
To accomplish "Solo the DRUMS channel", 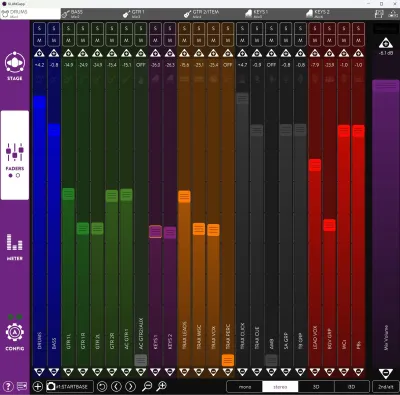I will pyautogui.click(x=39, y=28).
